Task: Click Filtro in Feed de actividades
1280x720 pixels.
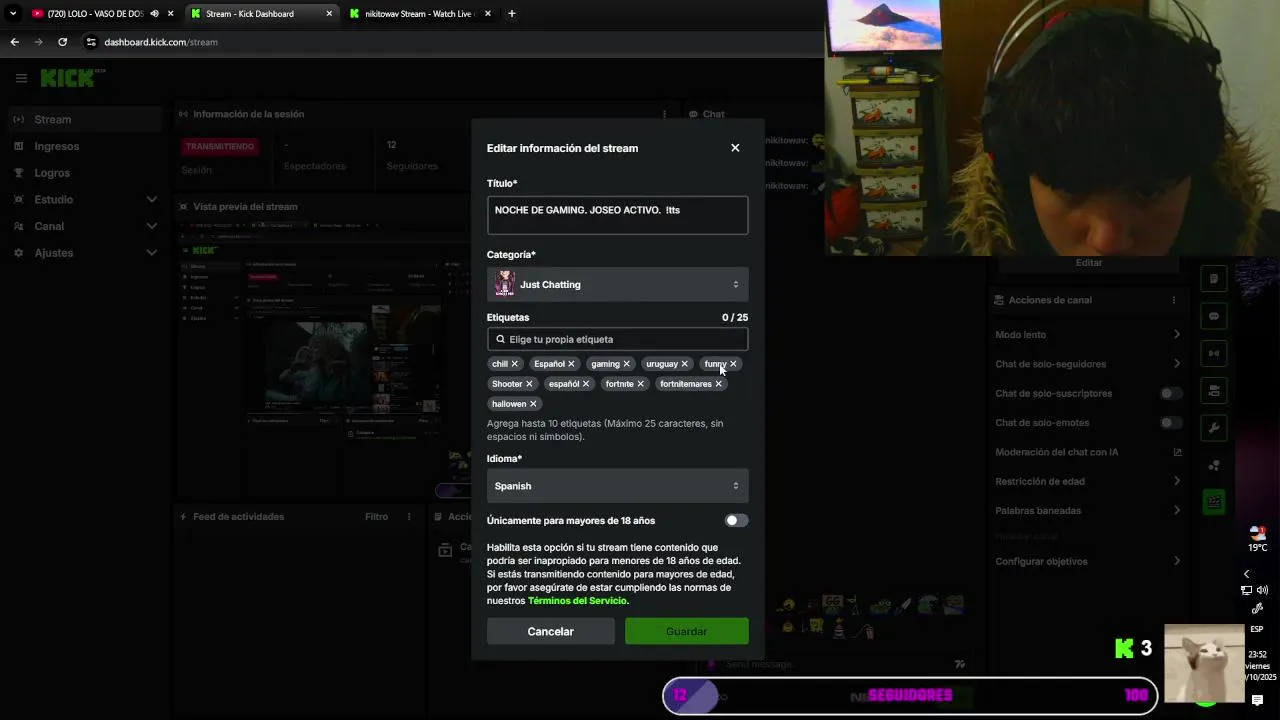Action: (376, 517)
